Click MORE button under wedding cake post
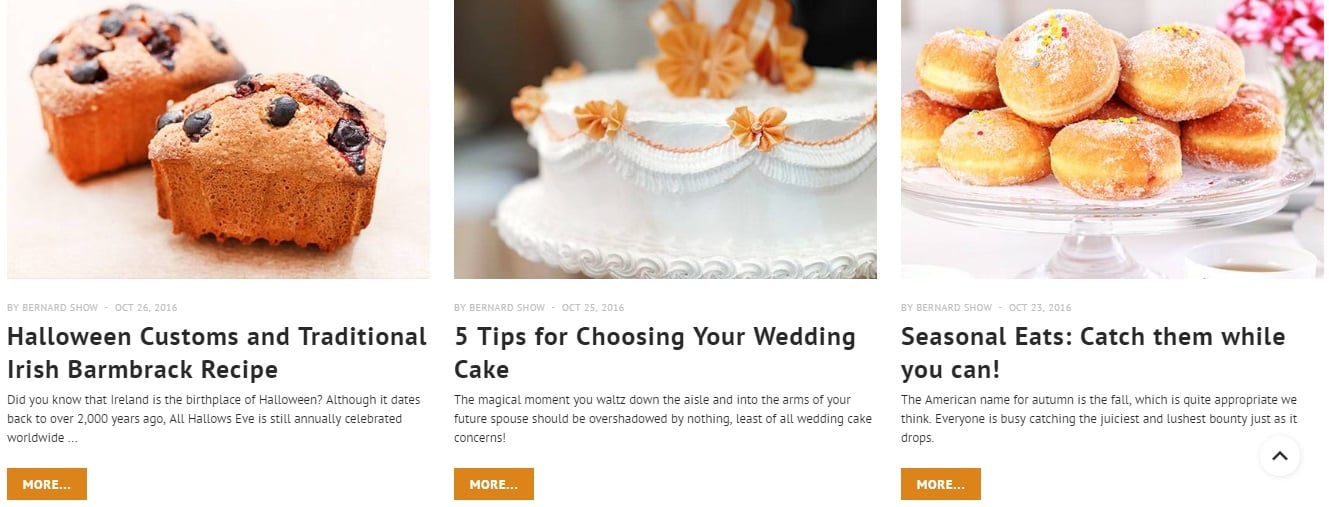This screenshot has width=1329, height=507. click(494, 484)
